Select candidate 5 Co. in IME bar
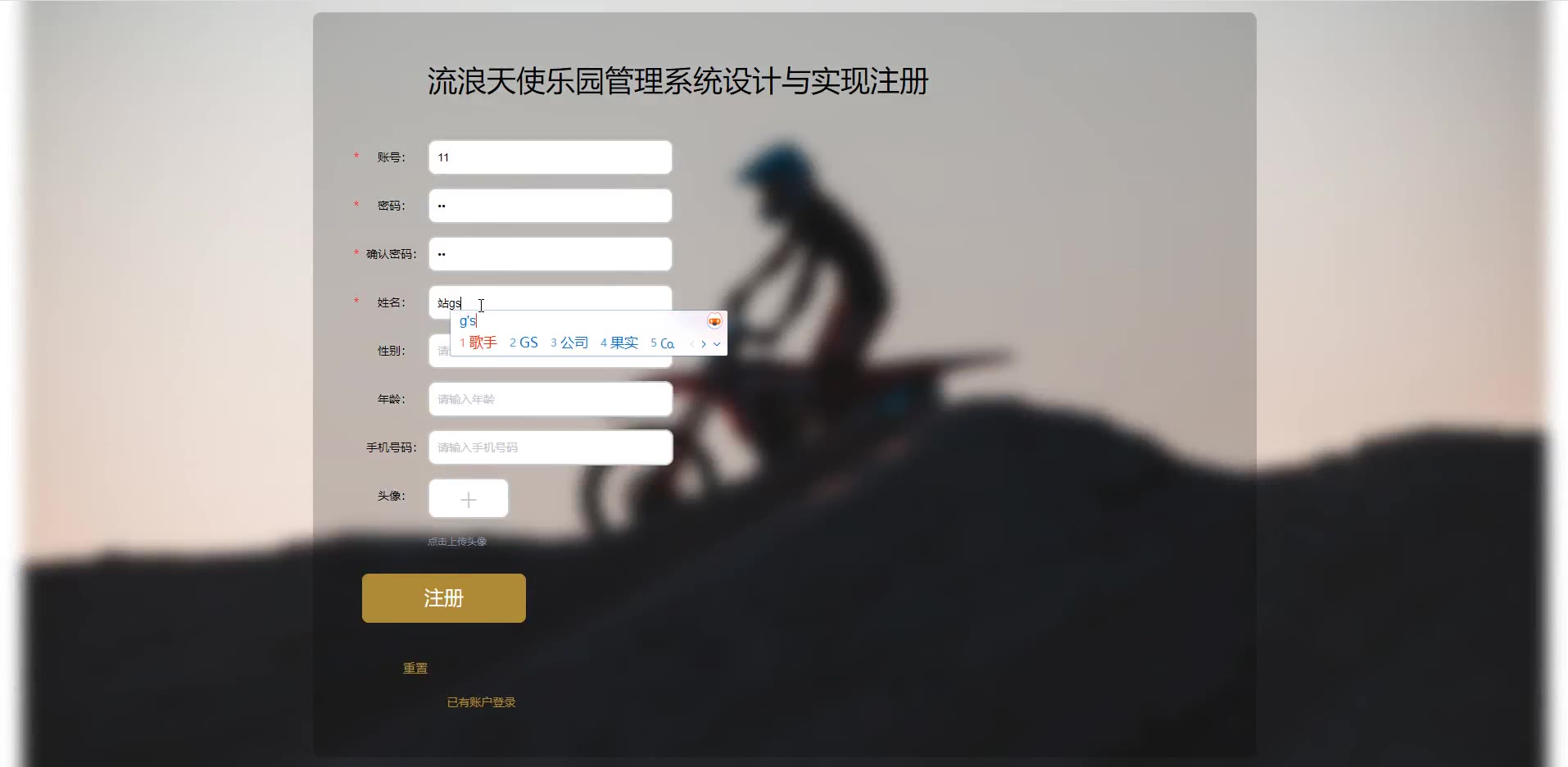The image size is (1568, 767). coord(663,343)
